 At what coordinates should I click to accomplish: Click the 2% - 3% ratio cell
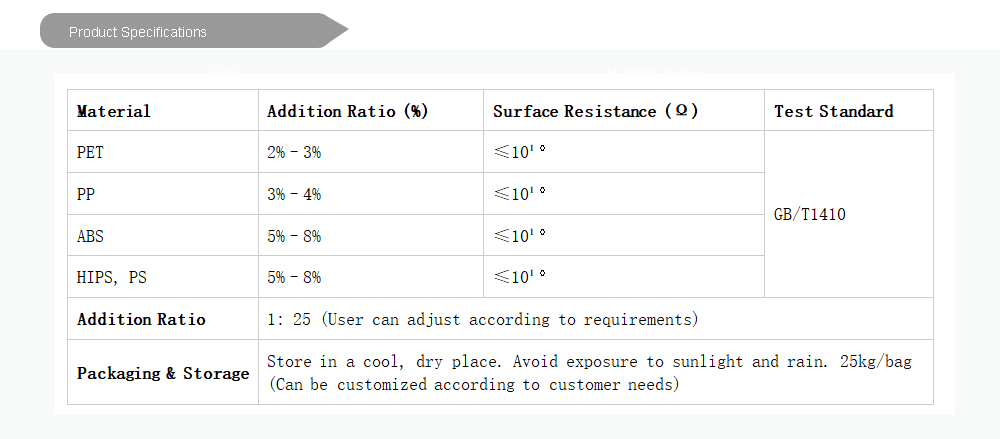294,153
